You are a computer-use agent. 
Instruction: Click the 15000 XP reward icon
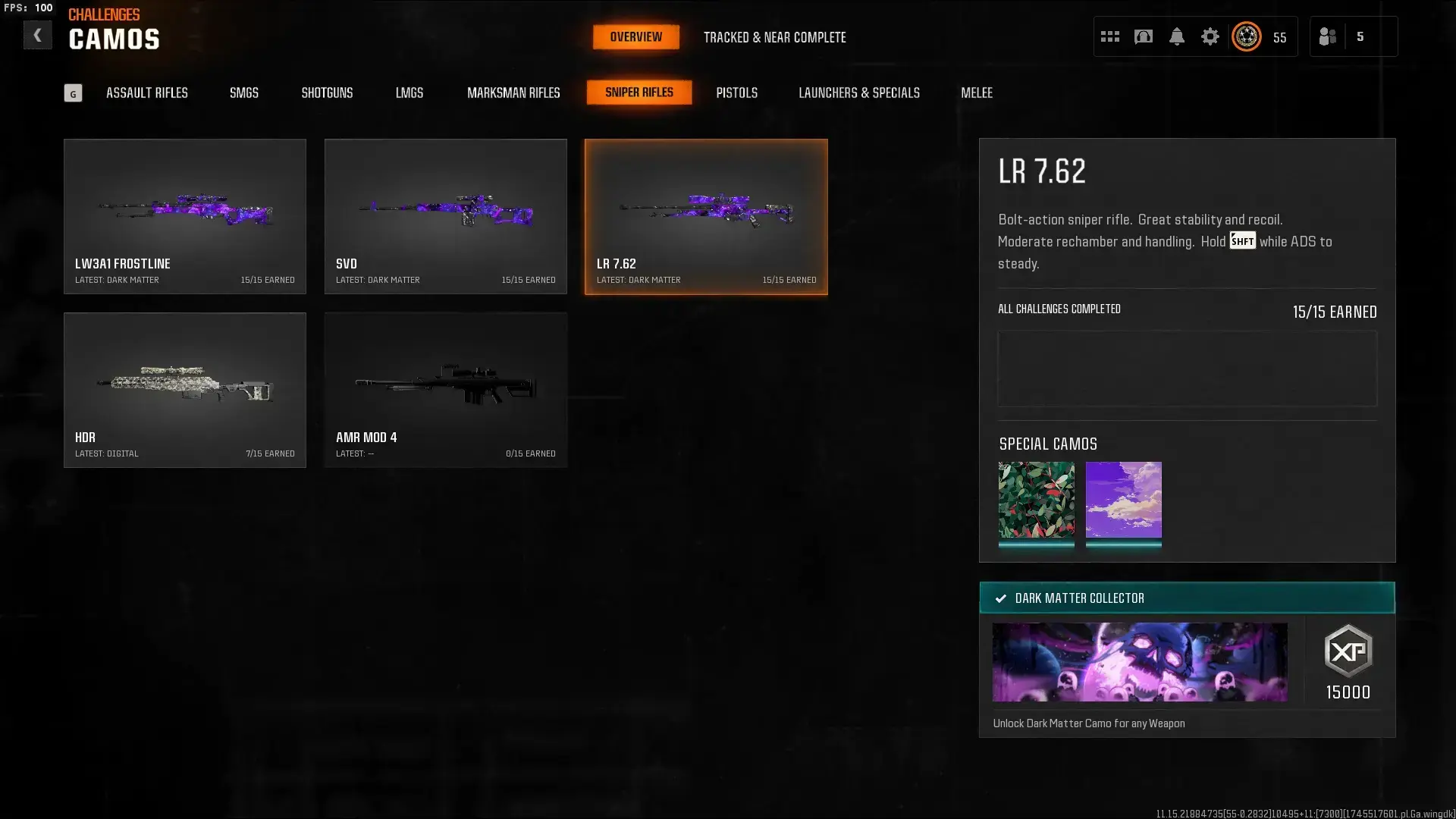[1348, 651]
